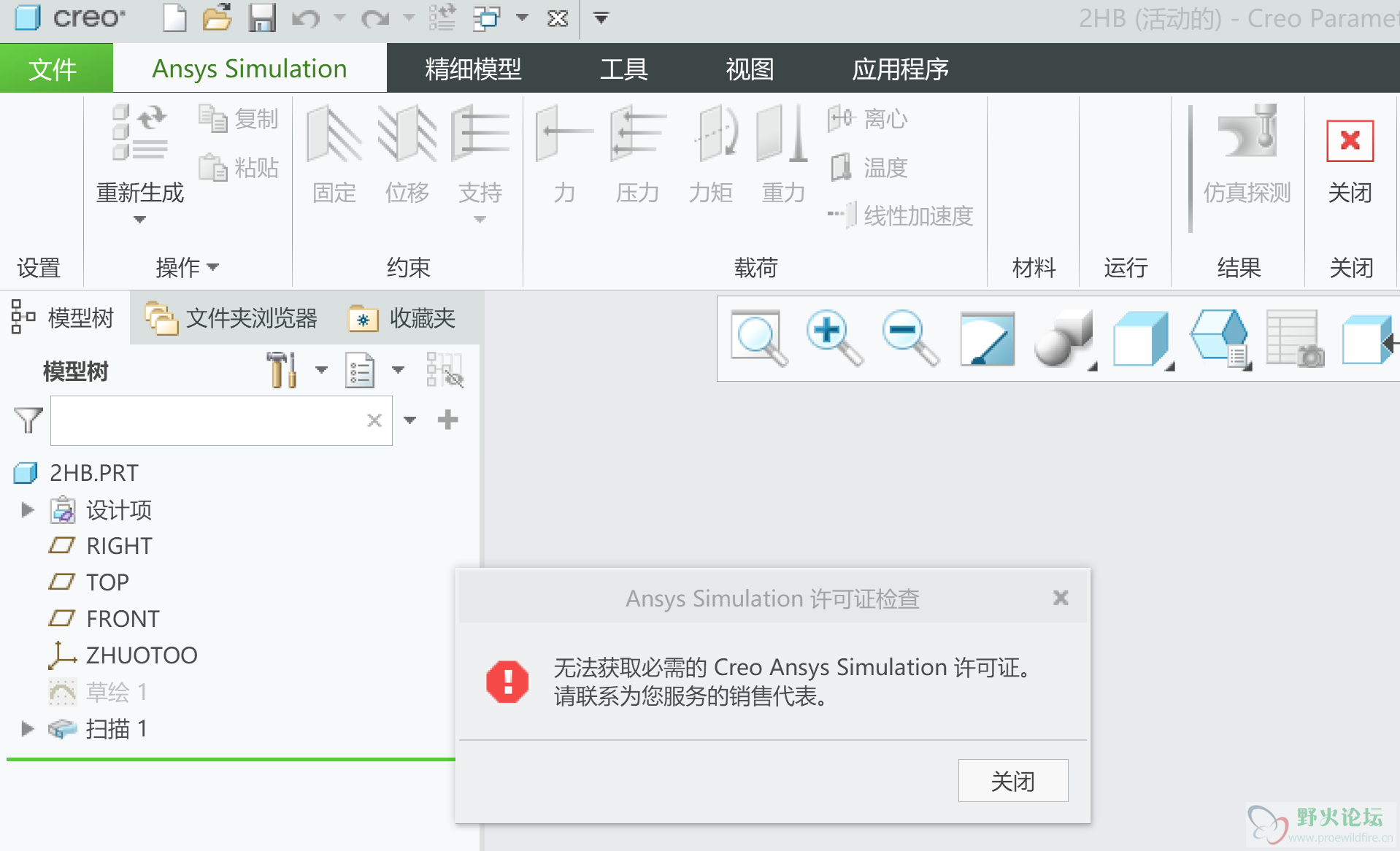Viewport: 1400px width, 851px height.
Task: Click the Repaint screen icon
Action: coord(987,339)
